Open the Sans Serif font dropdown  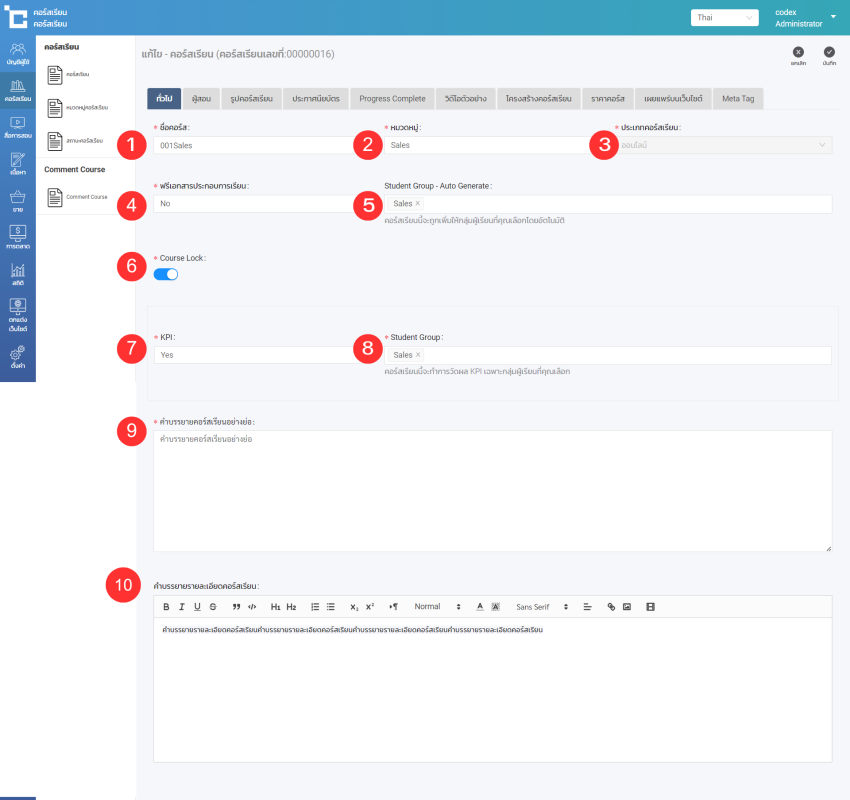(541, 607)
